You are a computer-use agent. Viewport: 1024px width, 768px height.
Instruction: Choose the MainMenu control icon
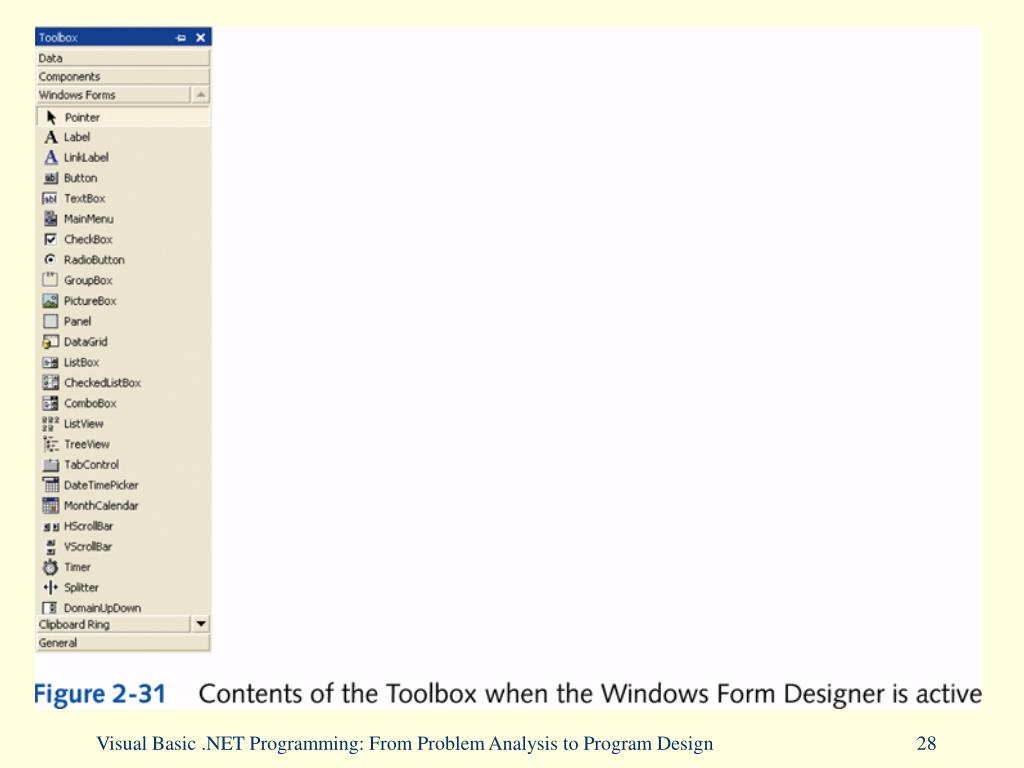(x=50, y=219)
